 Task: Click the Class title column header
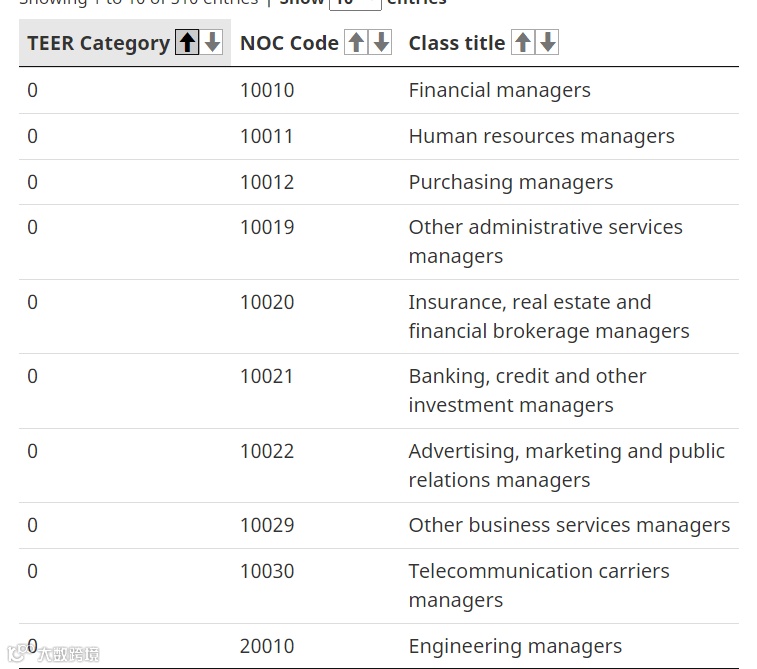[x=456, y=43]
